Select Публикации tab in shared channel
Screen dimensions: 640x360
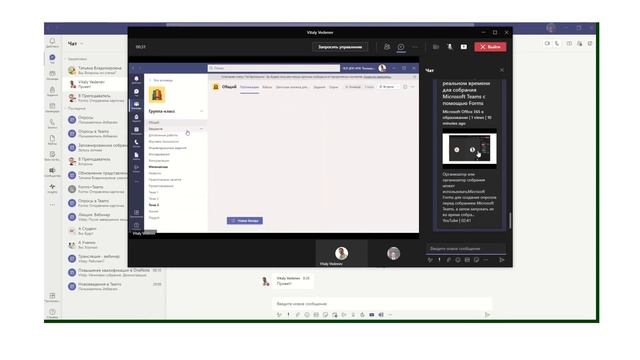coord(249,87)
